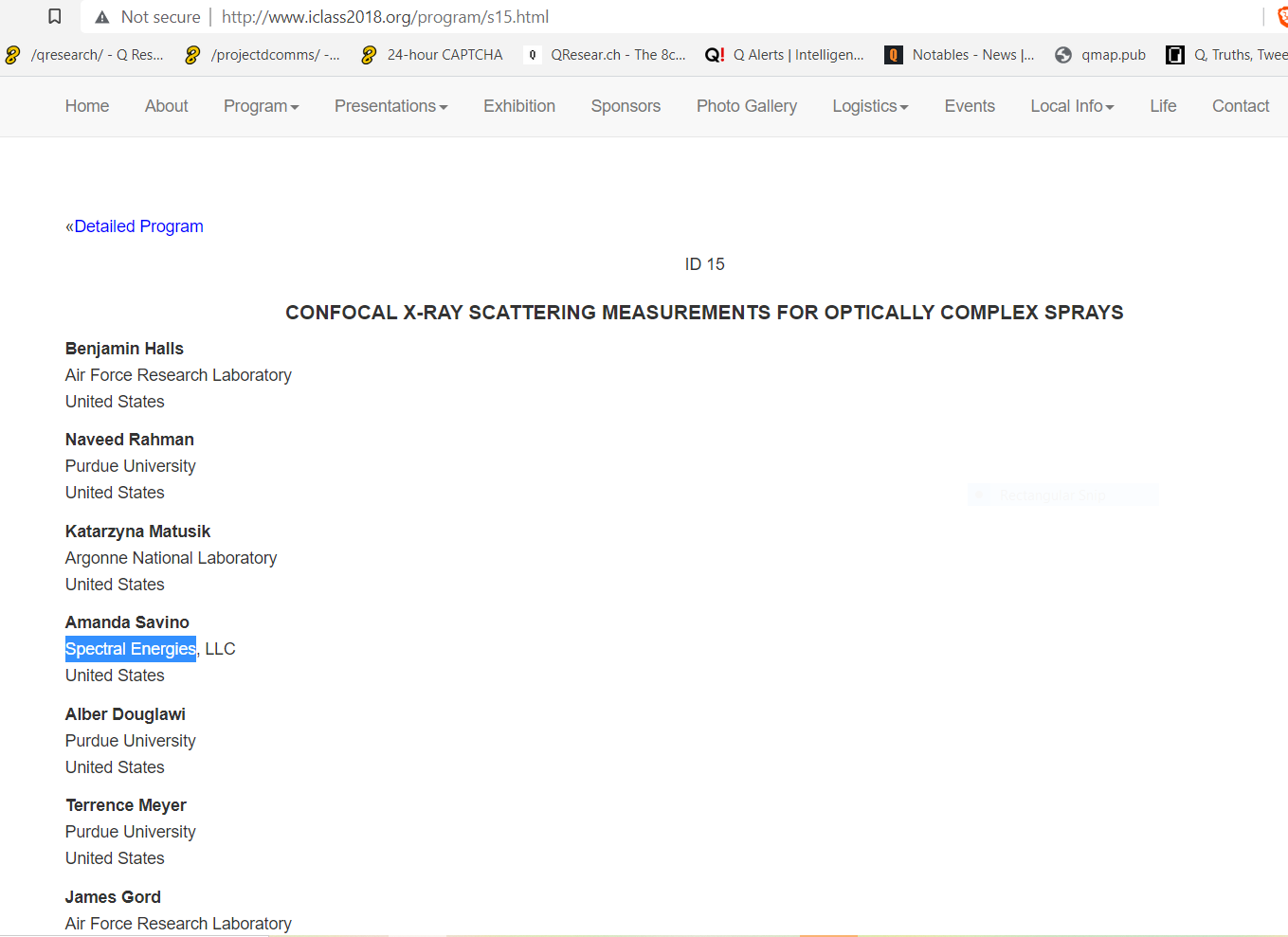Screen dimensions: 1288x937
Task: Click the Confocal X-Ray Scattering title
Action: pos(704,313)
